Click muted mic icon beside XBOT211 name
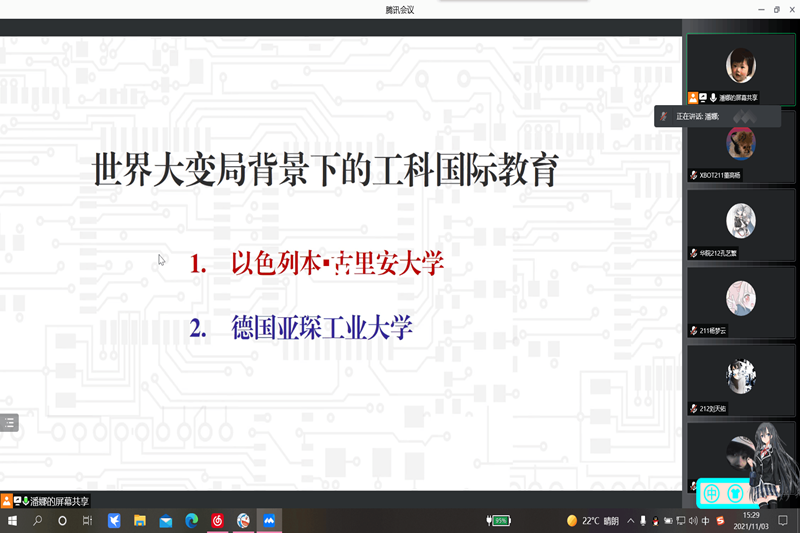Viewport: 800px width, 533px height. [x=693, y=175]
